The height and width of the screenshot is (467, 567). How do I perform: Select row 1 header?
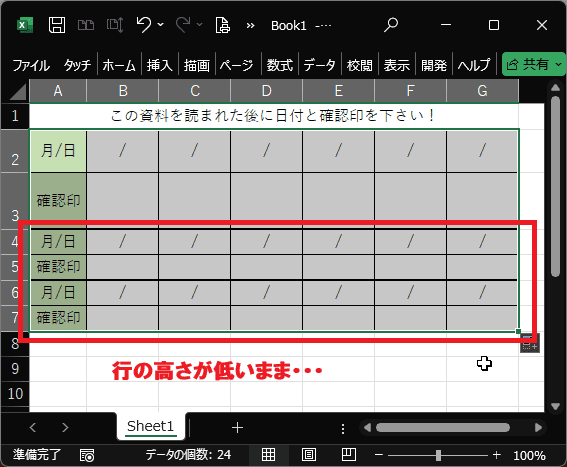tap(15, 116)
